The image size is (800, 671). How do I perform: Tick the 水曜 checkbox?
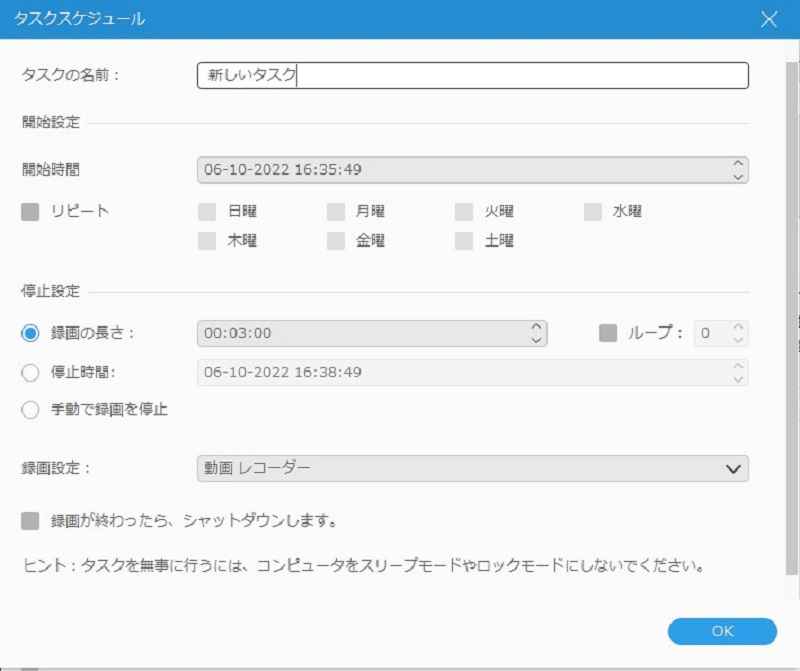click(592, 211)
